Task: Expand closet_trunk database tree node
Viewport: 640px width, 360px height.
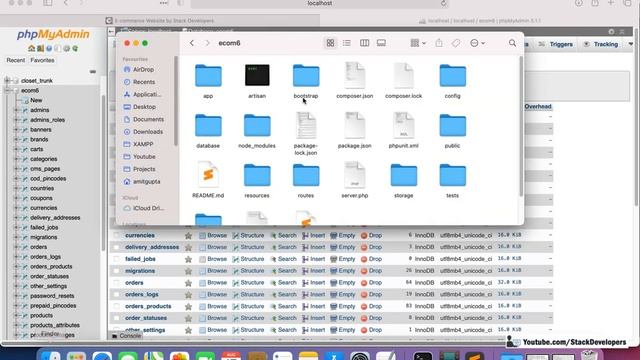Action: pos(7,80)
